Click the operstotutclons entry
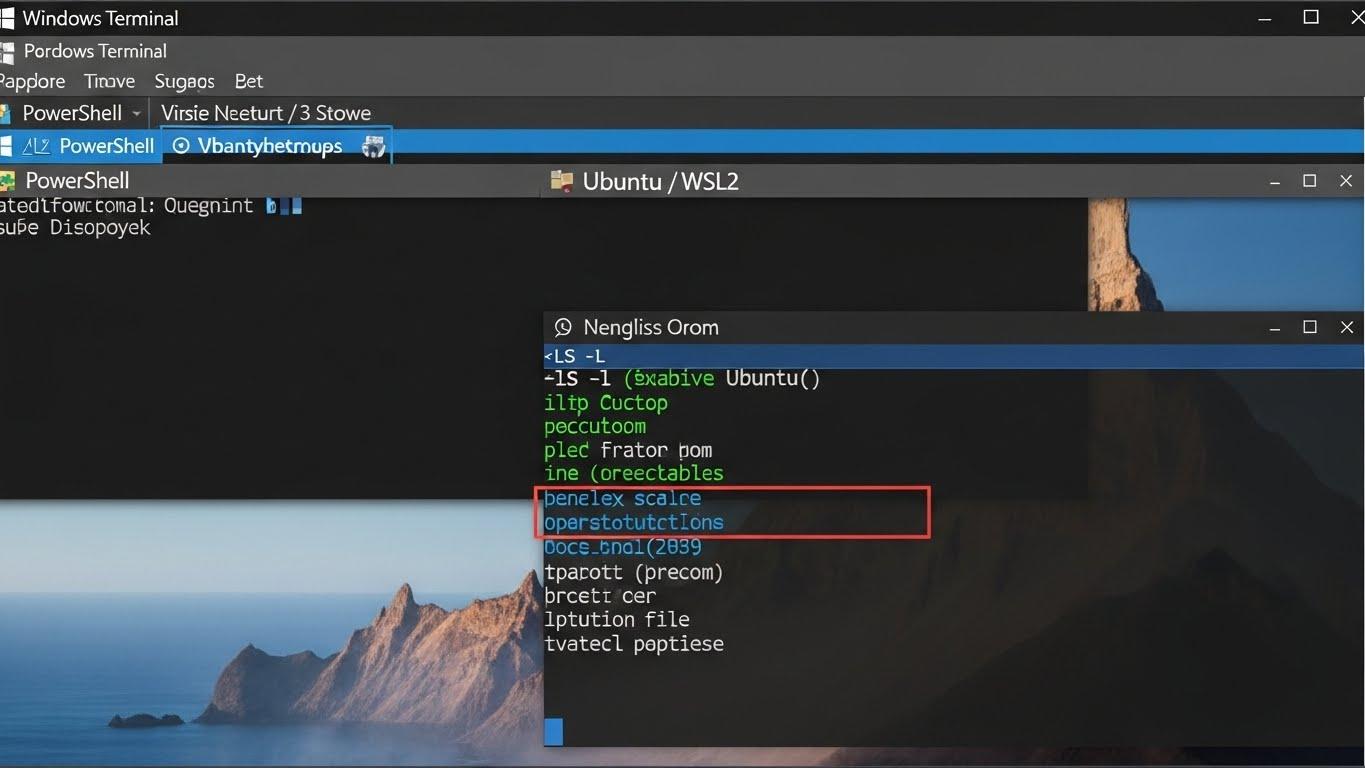The width and height of the screenshot is (1365, 768). point(633,522)
